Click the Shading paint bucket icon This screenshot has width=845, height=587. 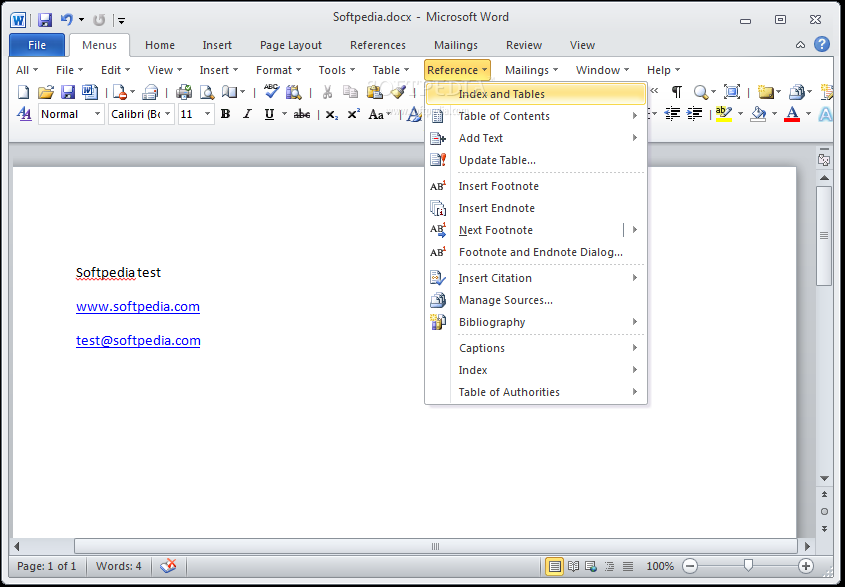[x=759, y=114]
